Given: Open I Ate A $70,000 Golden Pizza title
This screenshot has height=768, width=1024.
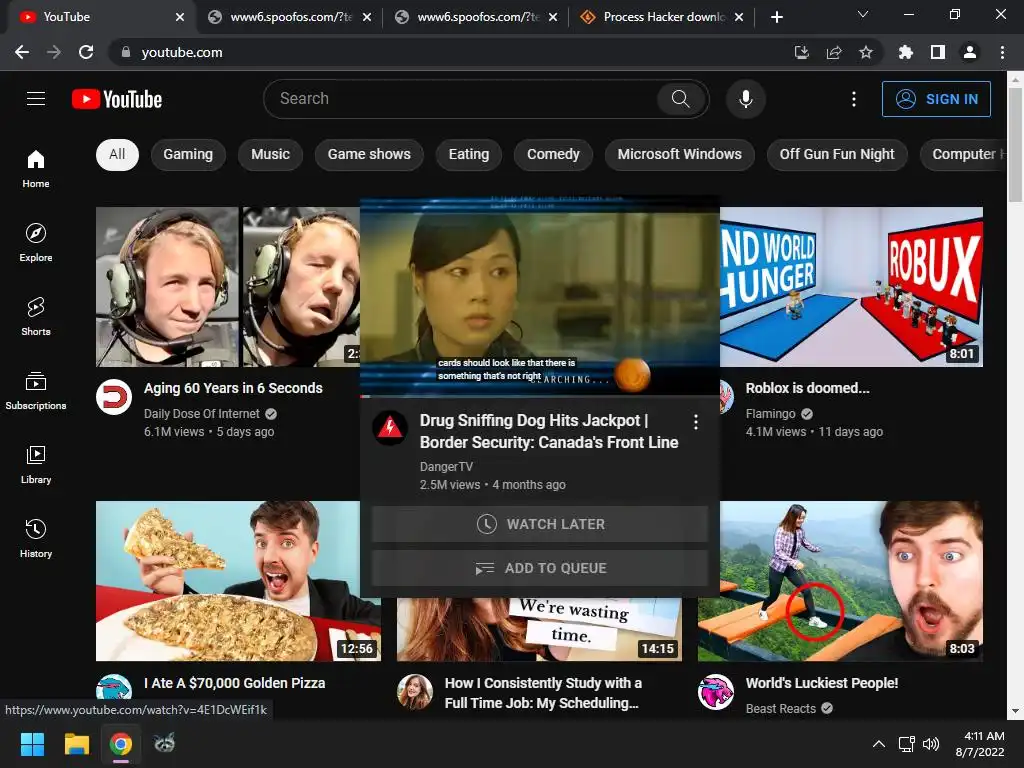Looking at the screenshot, I should pos(234,683).
